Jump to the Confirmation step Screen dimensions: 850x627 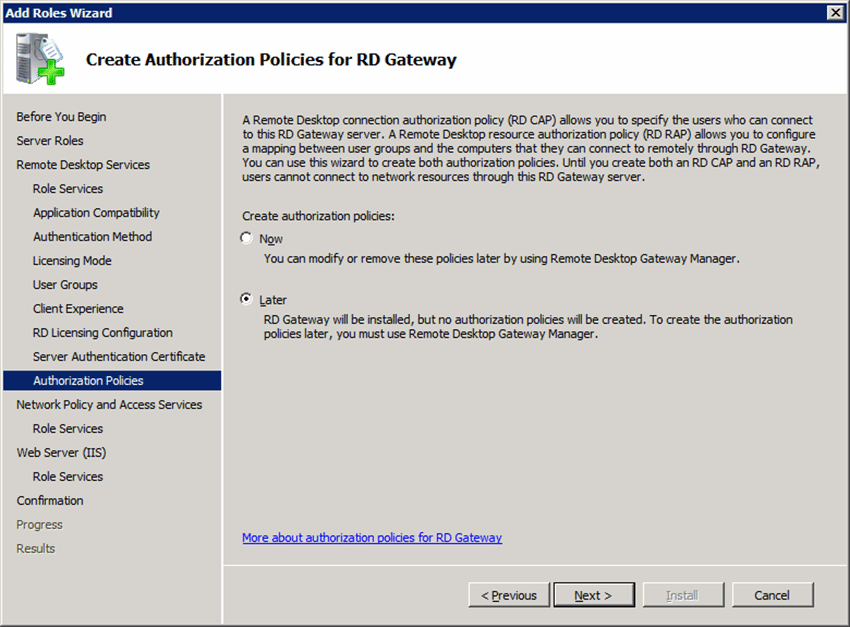coord(50,501)
